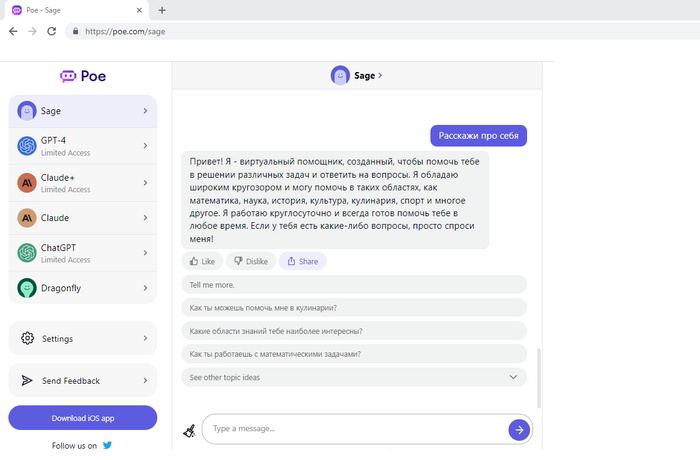Click the browser address bar URL
Screen dimensions: 700x460
(125, 31)
